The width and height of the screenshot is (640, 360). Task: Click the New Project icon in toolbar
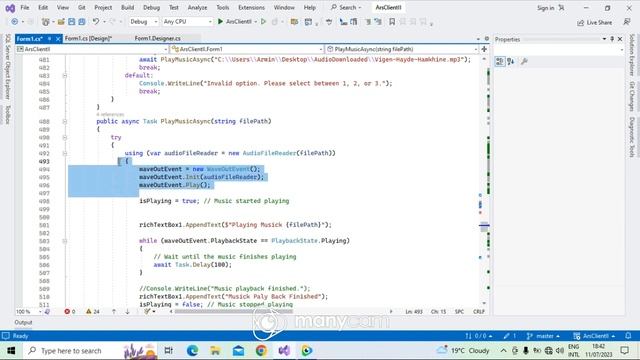(45, 22)
